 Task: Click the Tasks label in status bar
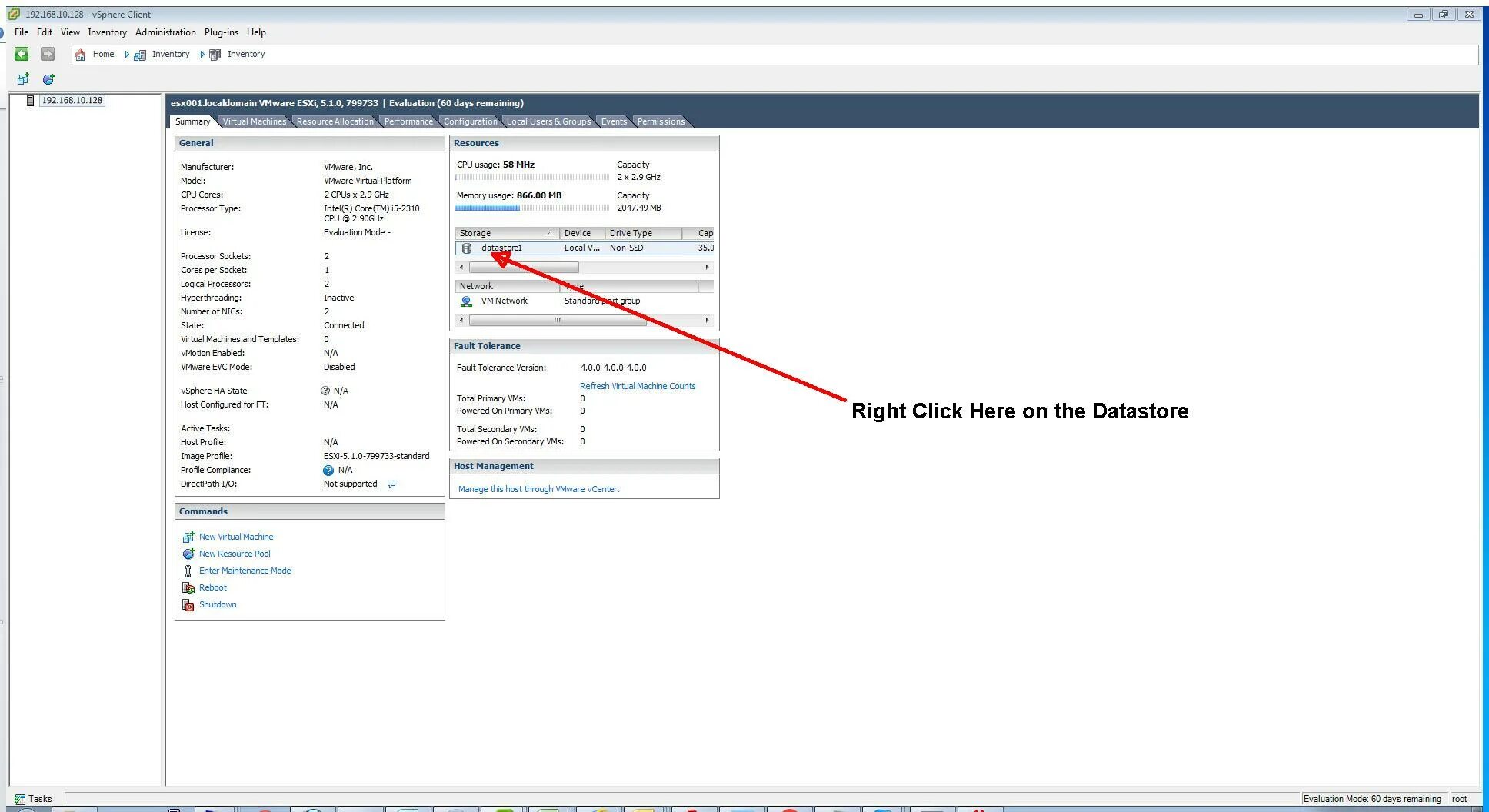tap(40, 799)
